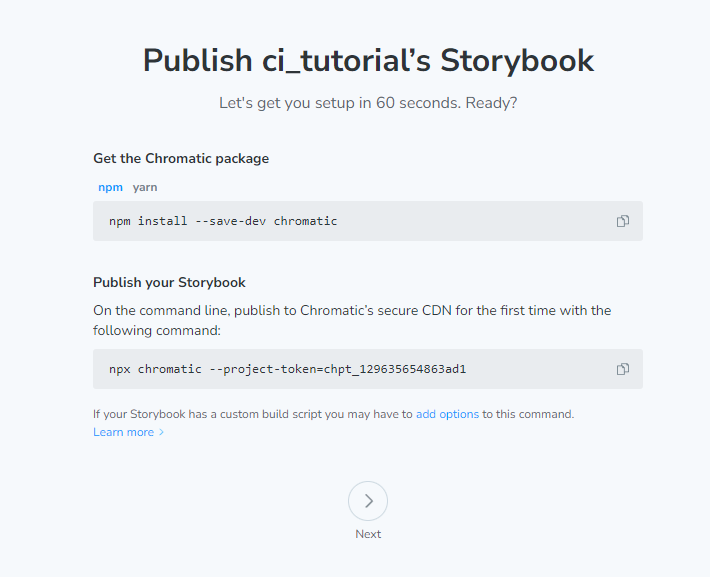Click the Publish ci_tutorial's Storybook heading
Image resolution: width=710 pixels, height=577 pixels.
coord(368,60)
